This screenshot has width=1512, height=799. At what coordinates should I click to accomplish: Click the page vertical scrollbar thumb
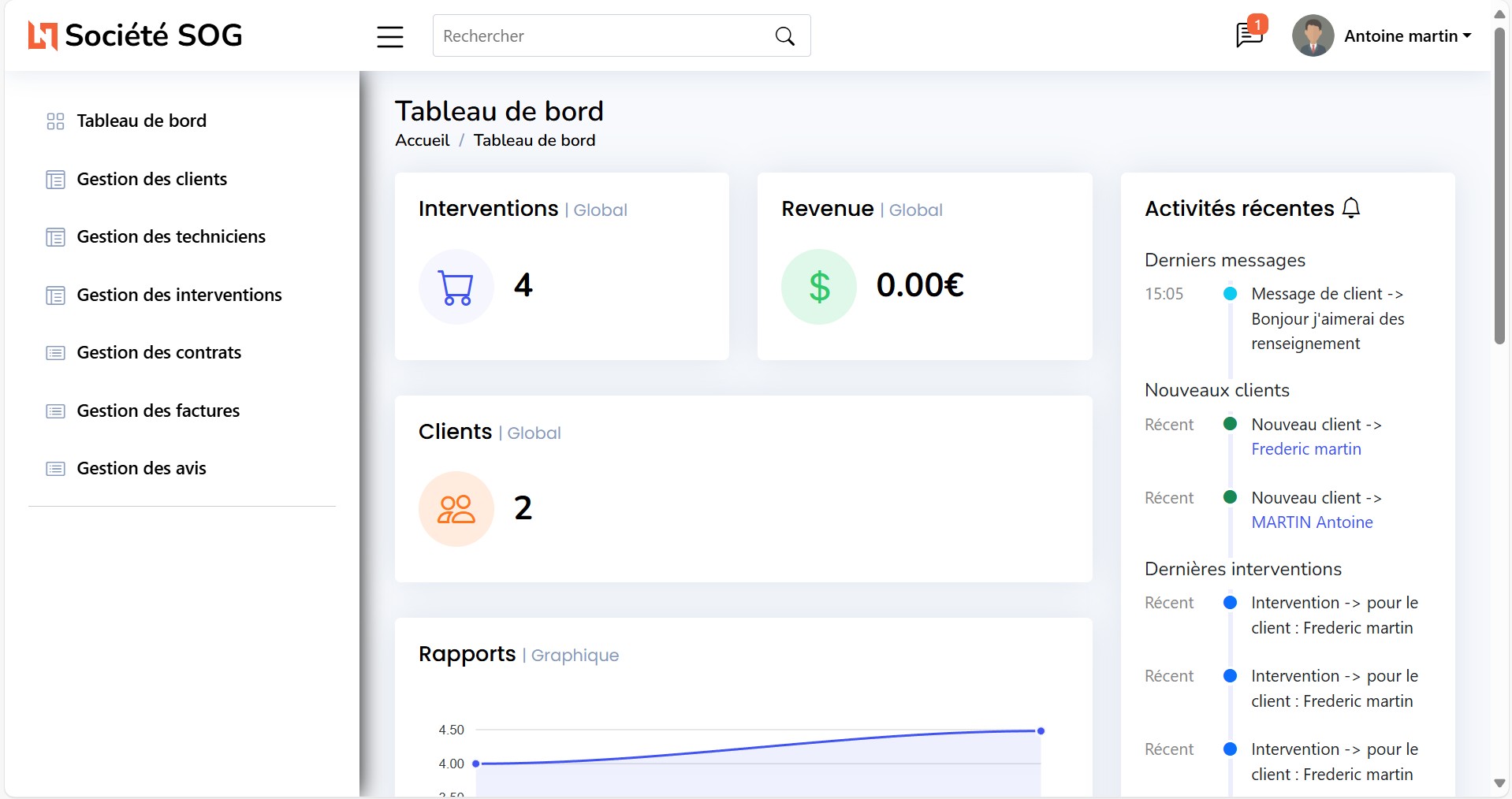pyautogui.click(x=1499, y=185)
